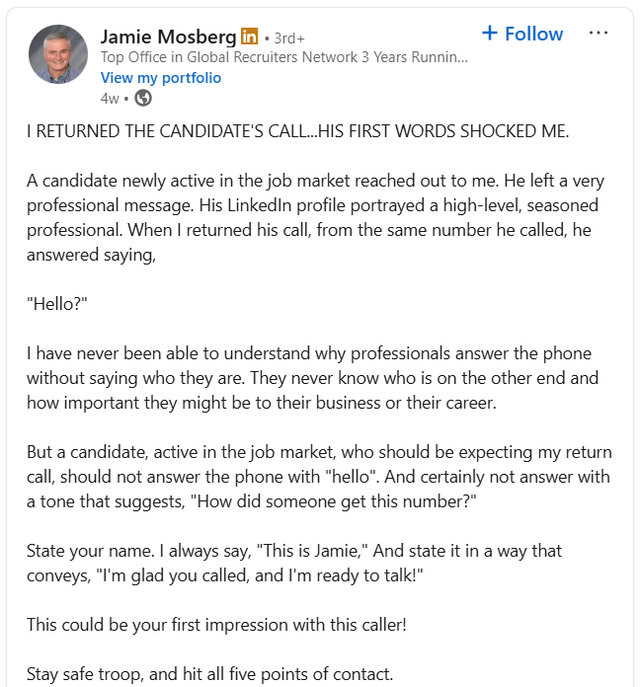
Task: Click the 3rd+ connection degree label
Action: point(288,38)
